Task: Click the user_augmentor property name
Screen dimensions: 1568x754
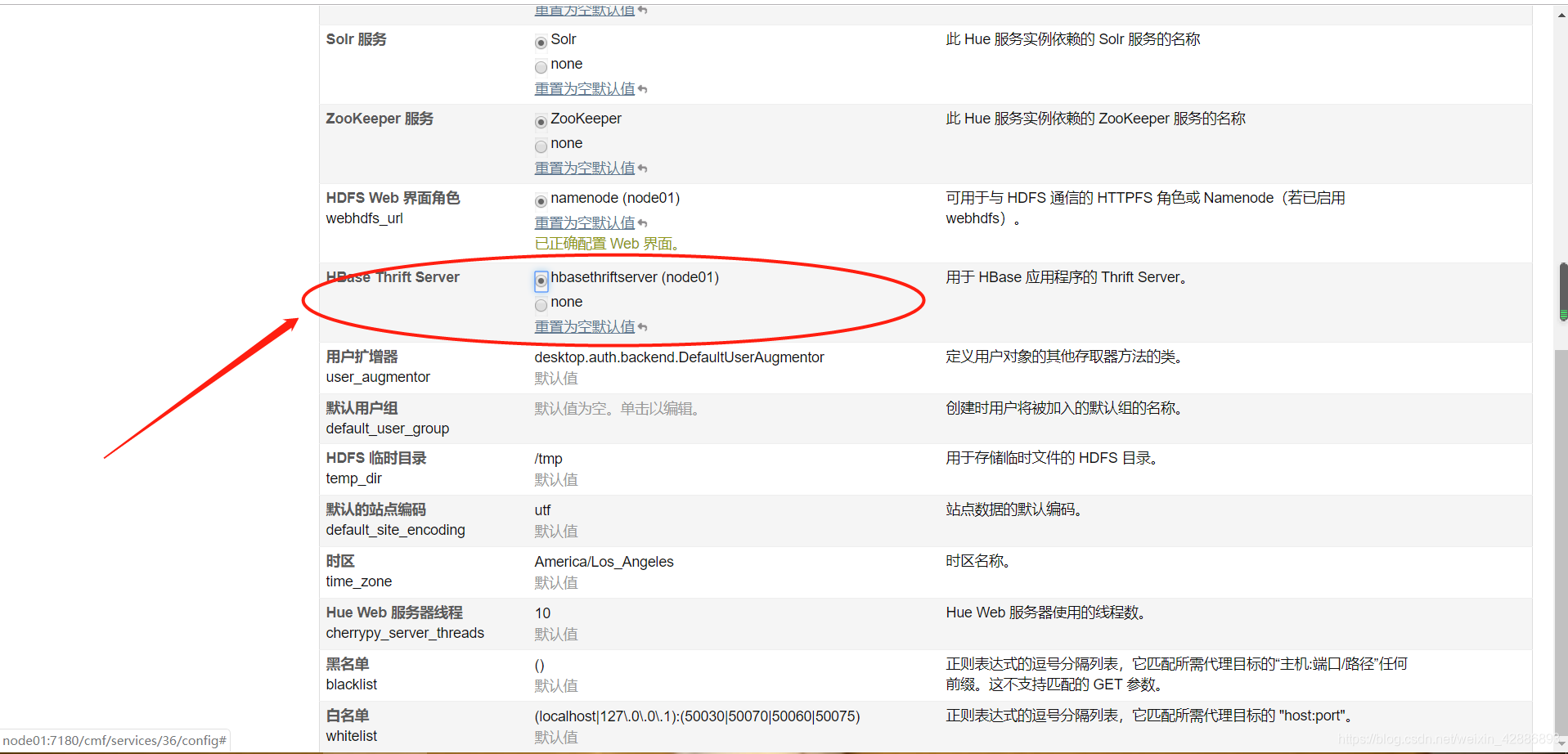Action: click(378, 377)
